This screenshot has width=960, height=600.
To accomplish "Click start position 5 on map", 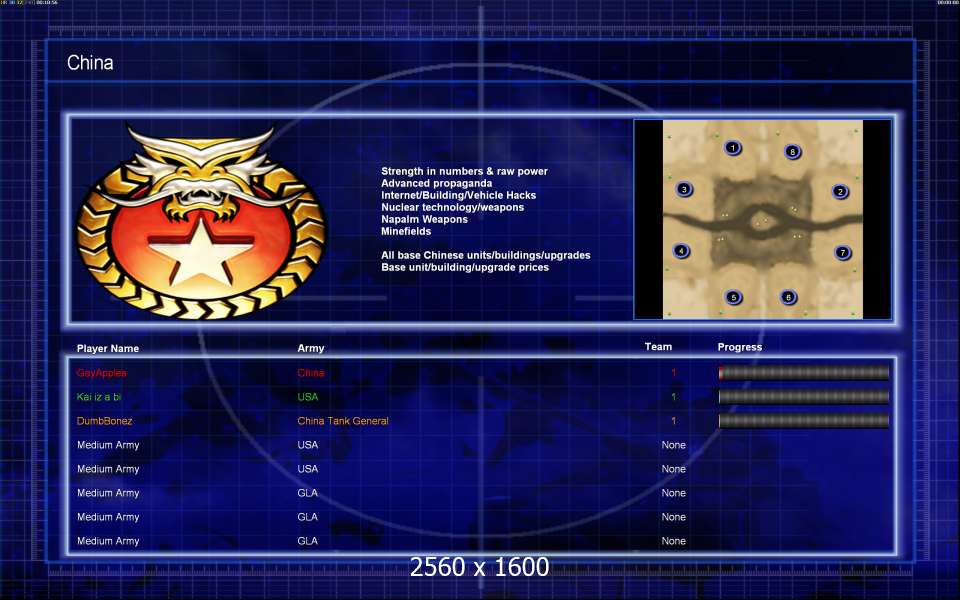I will 733,298.
